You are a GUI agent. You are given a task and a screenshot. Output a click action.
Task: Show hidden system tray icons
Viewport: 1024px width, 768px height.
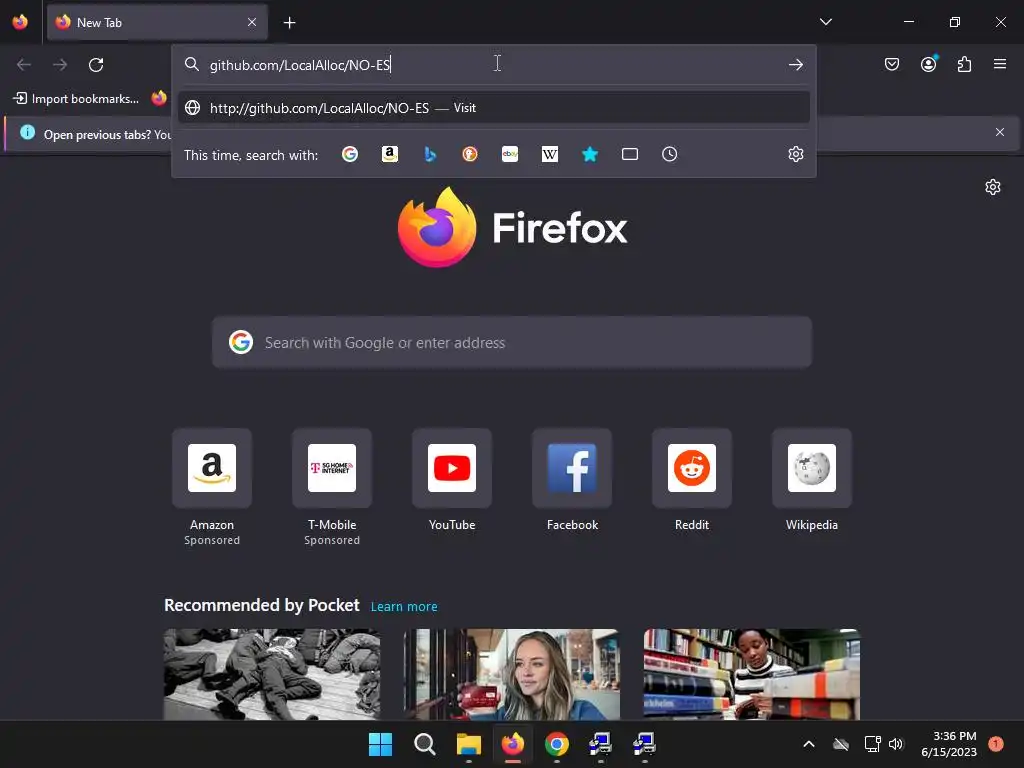click(x=808, y=744)
